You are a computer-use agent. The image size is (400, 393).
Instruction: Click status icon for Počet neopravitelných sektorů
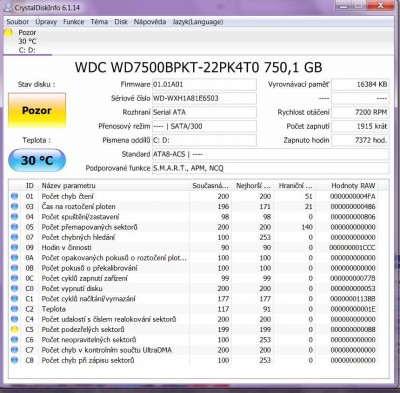(14, 340)
